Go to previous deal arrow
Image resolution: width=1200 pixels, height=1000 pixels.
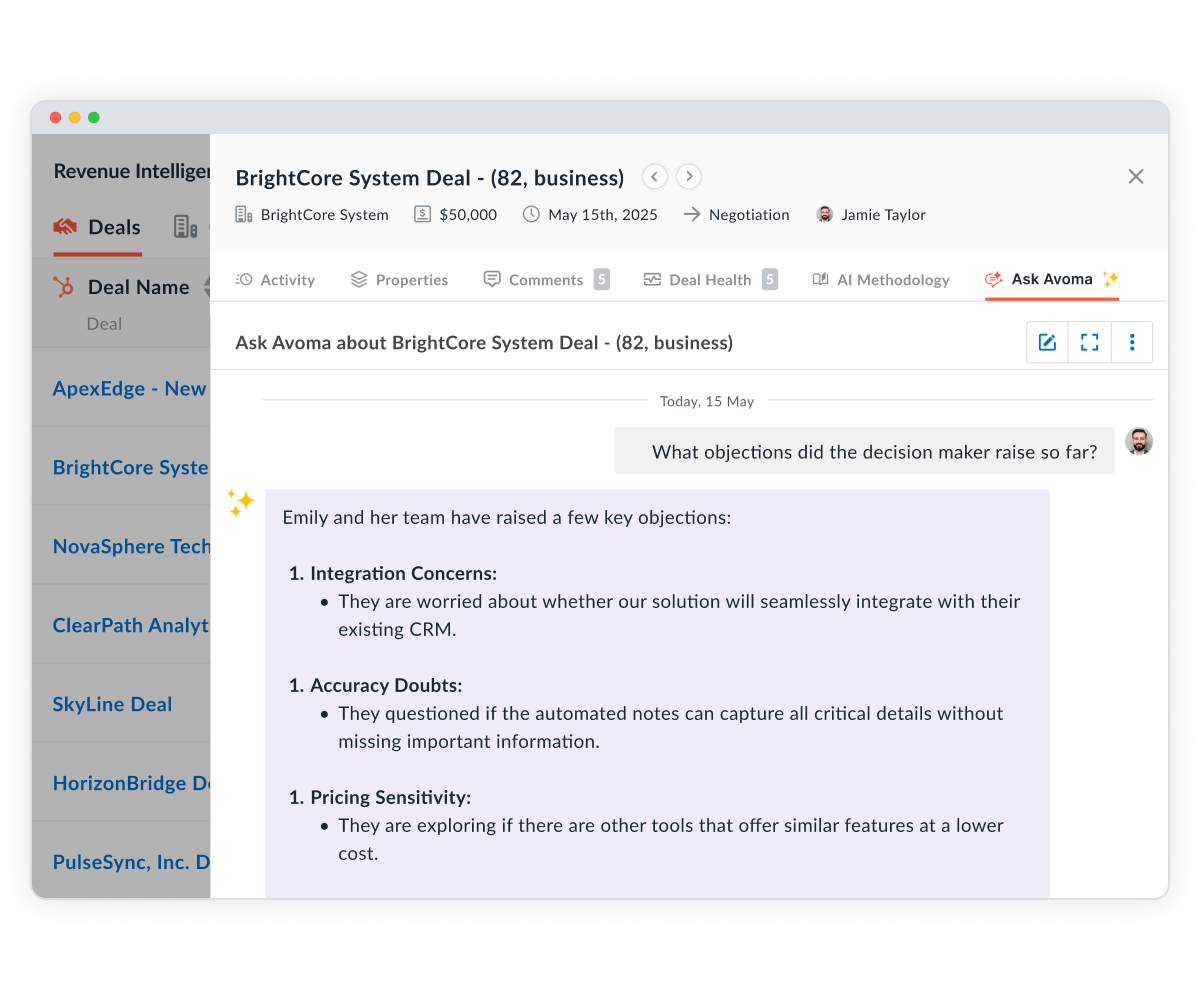[x=654, y=177]
